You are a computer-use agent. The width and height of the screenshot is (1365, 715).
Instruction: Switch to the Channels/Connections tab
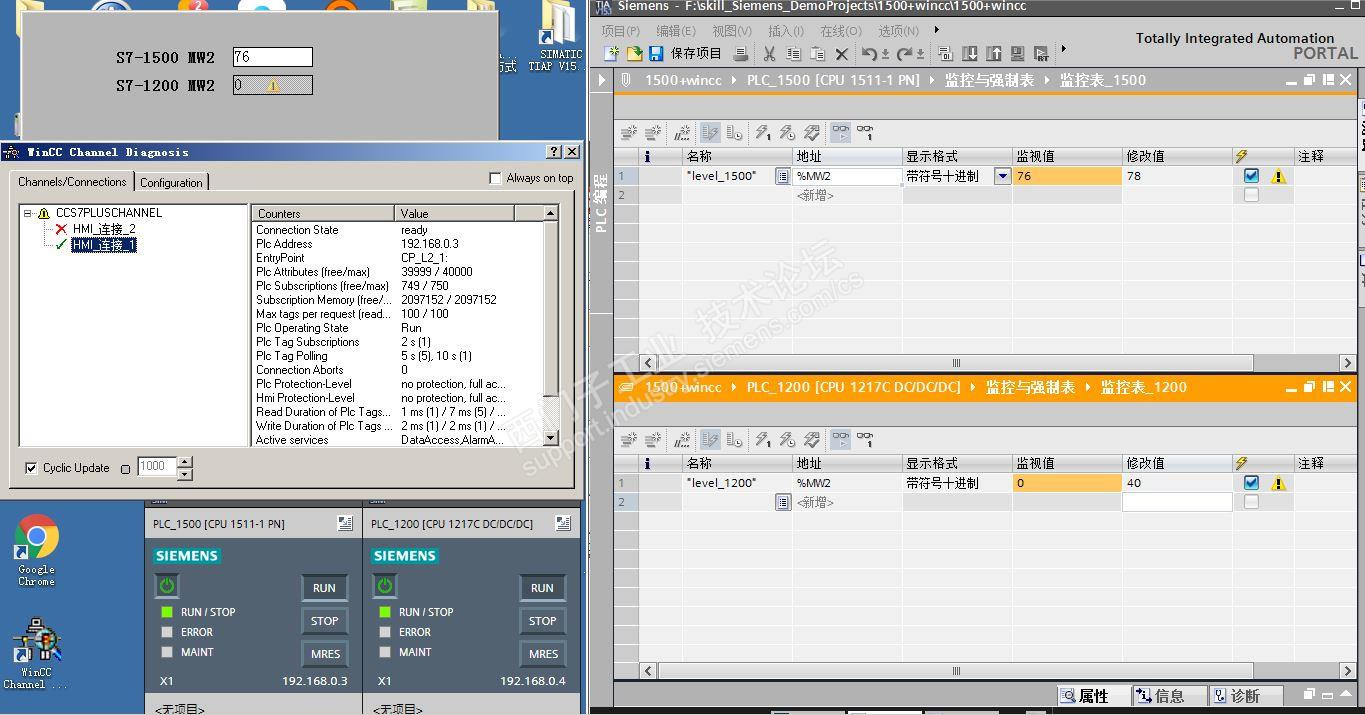pyautogui.click(x=72, y=182)
